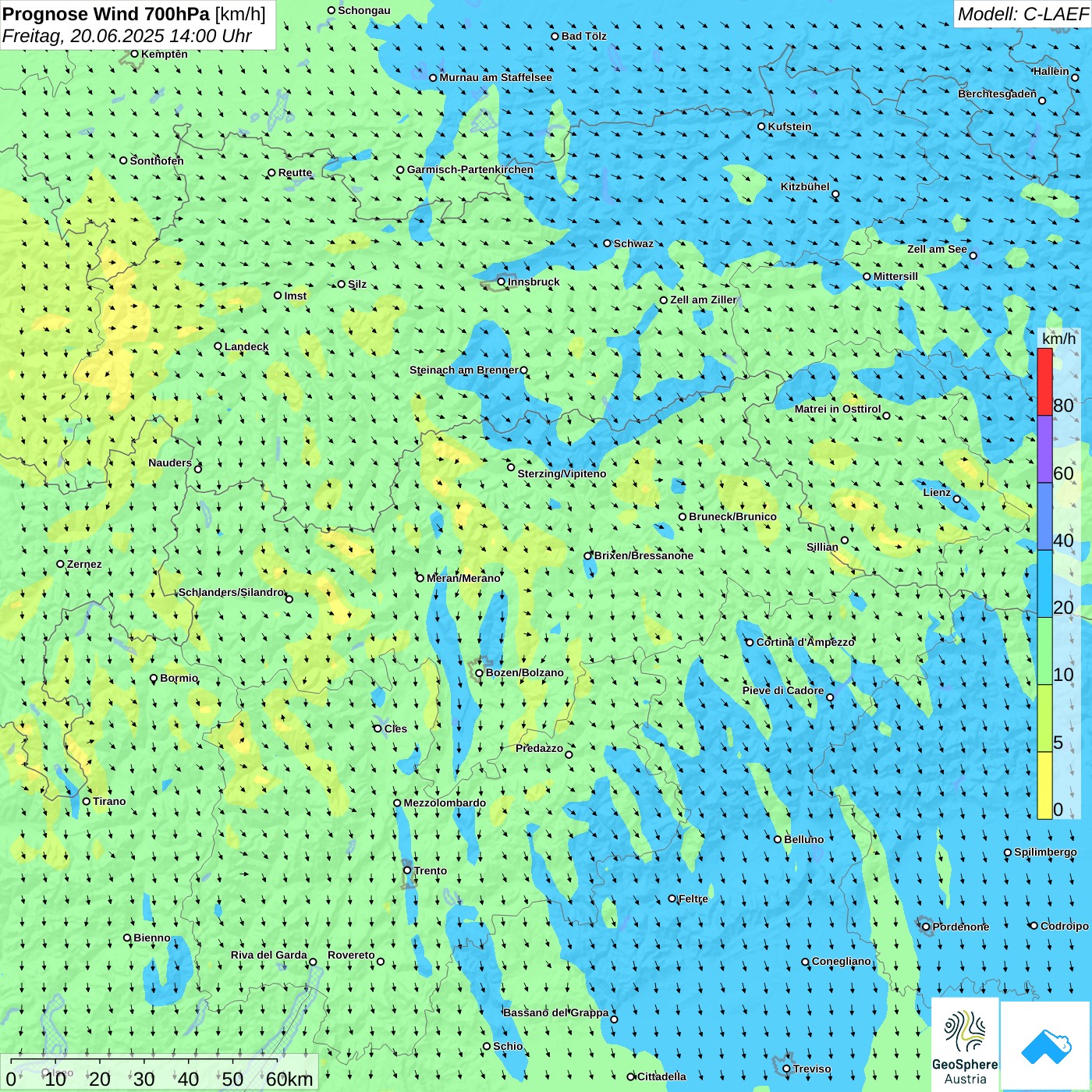Viewport: 1092px width, 1092px height.
Task: Click the 'Spilimbergo' label
Action: 1046,852
